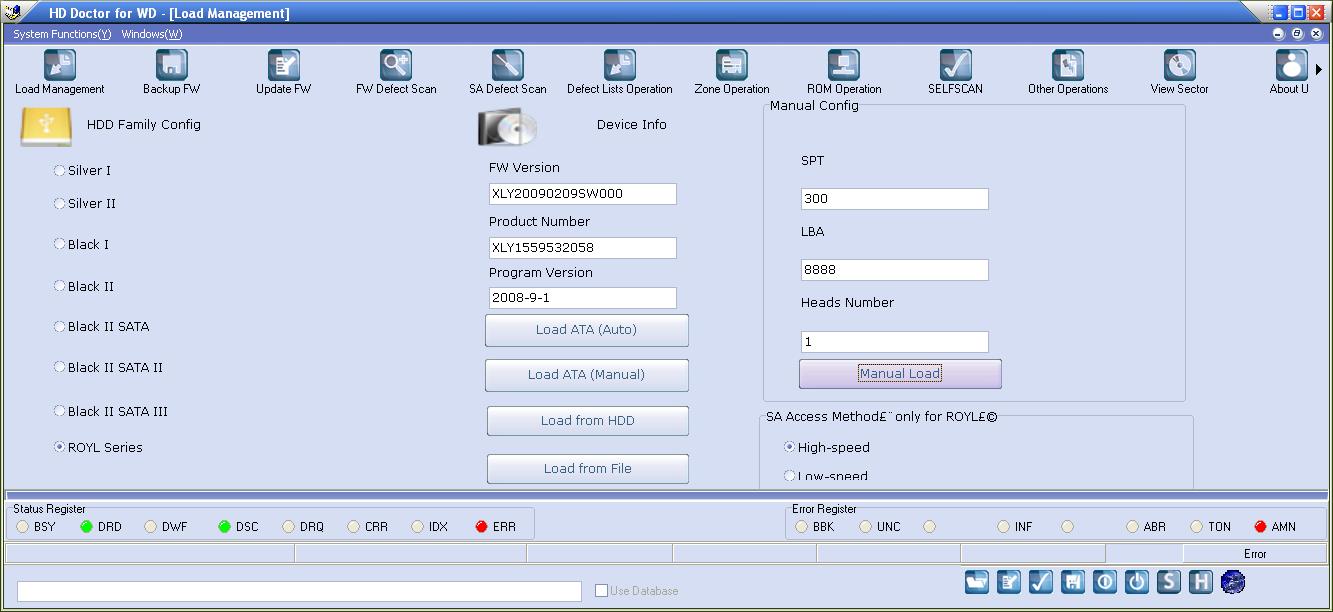Click the red AMN error indicator

coord(1260,527)
